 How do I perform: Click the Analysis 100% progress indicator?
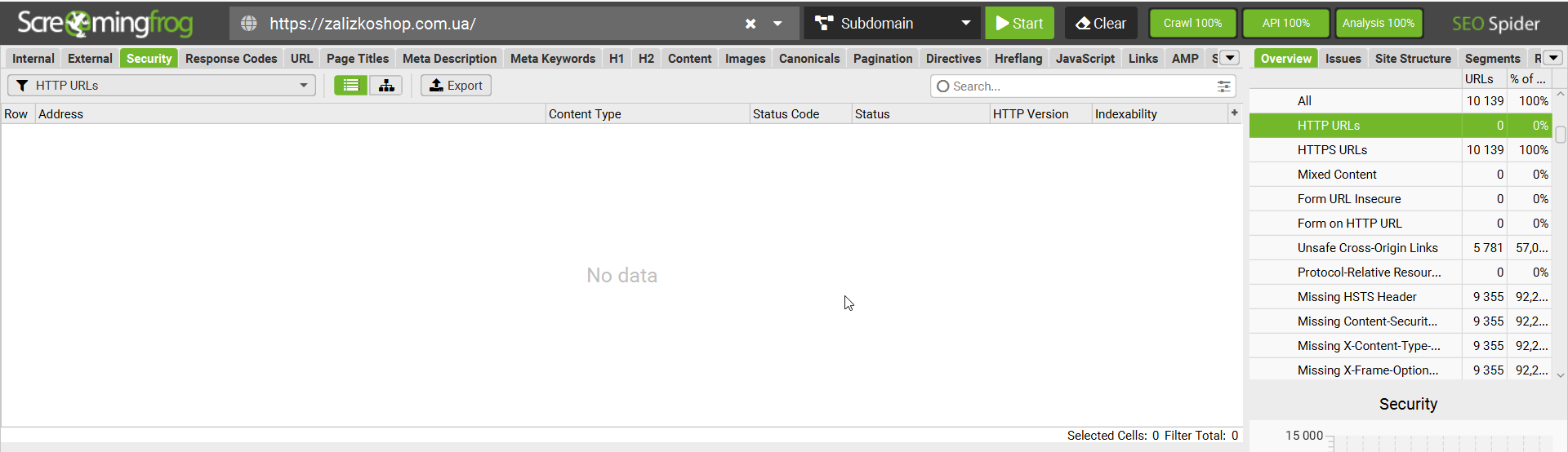(x=1379, y=23)
